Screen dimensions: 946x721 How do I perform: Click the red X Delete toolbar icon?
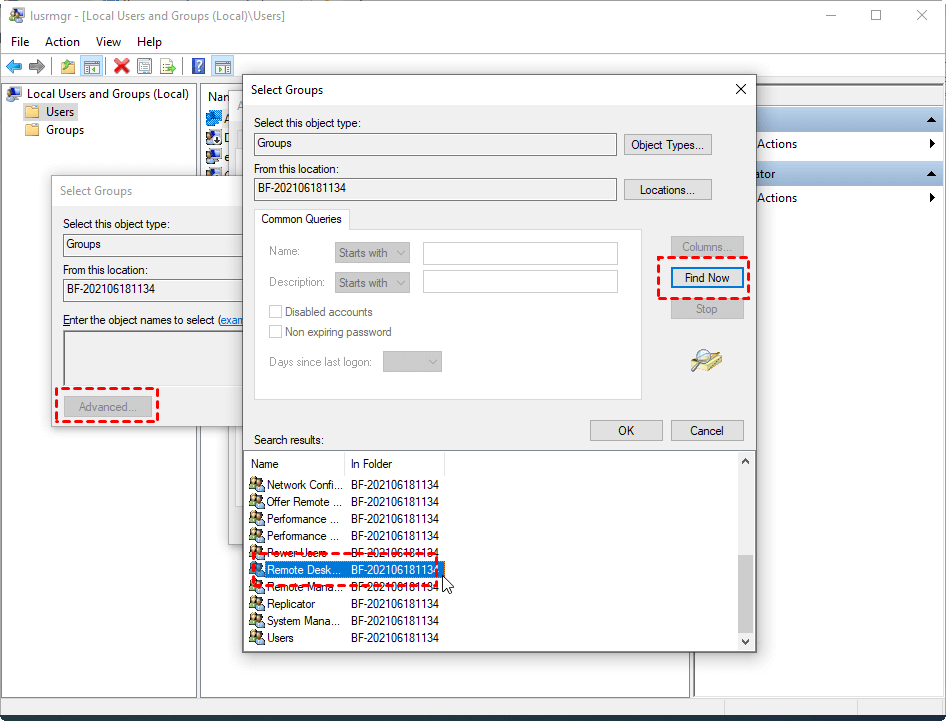121,67
